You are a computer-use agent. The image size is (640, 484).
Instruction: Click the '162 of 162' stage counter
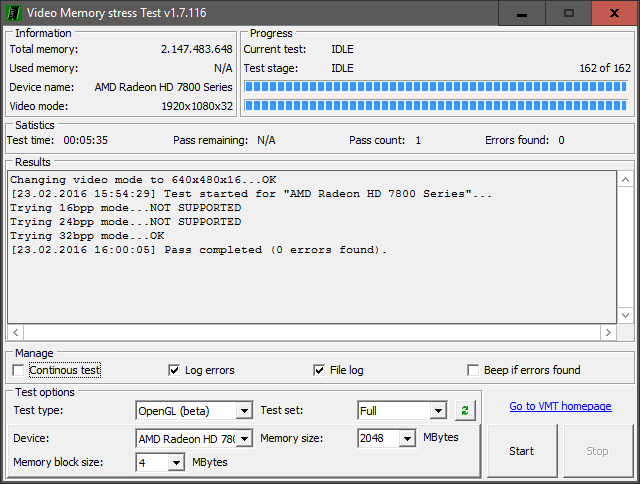click(605, 68)
